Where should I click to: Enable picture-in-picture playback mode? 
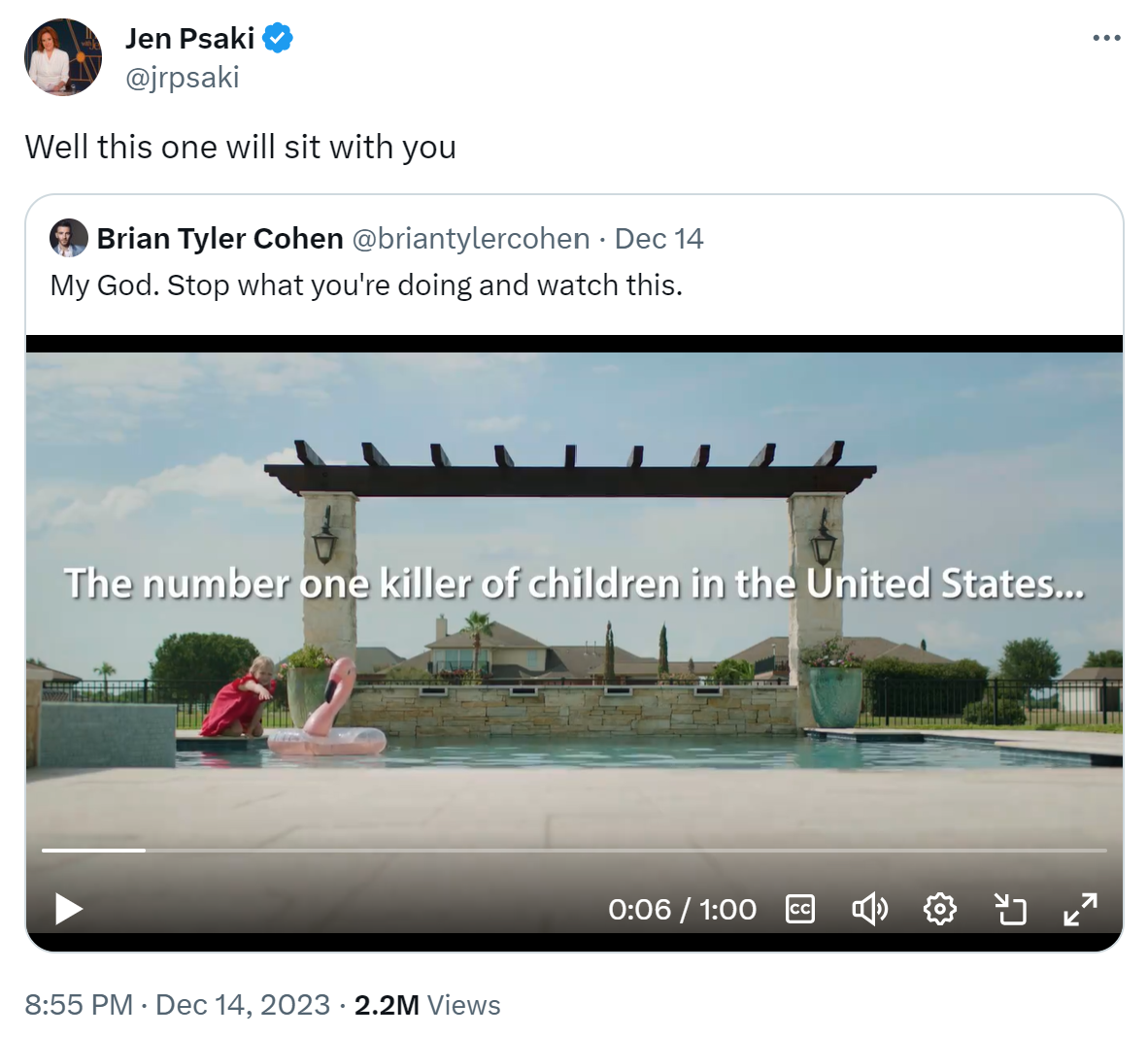tap(1010, 909)
